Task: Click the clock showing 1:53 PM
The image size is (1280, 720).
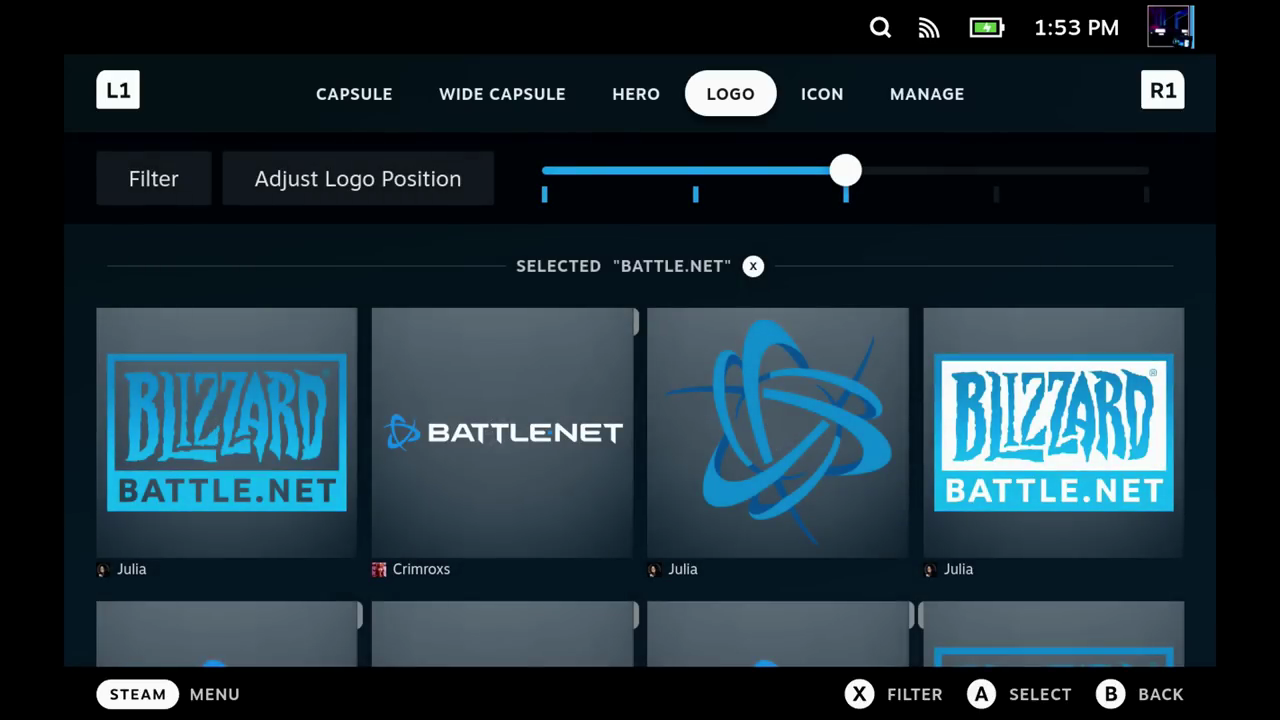Action: (x=1076, y=28)
